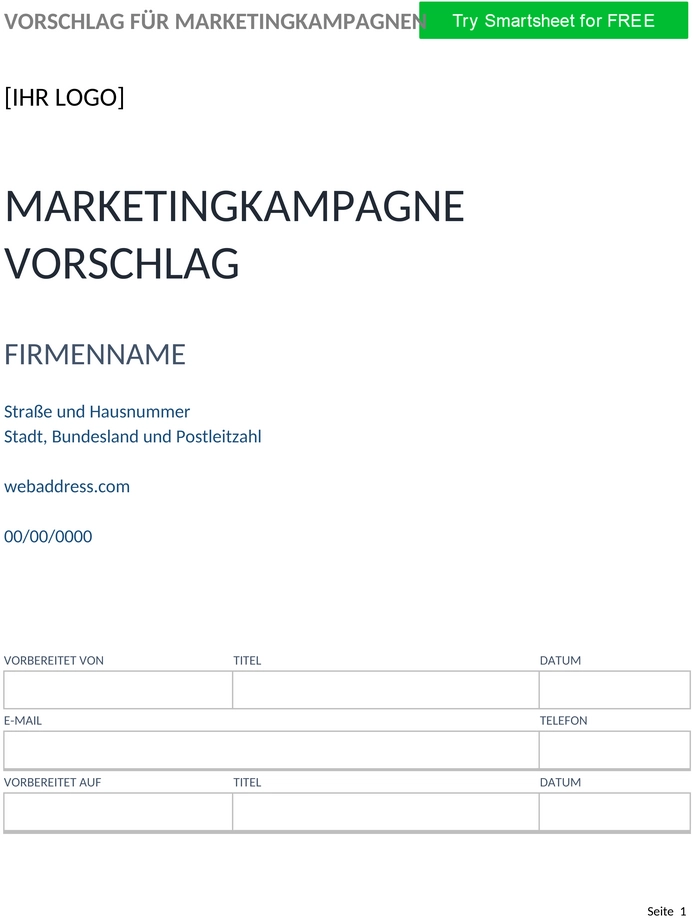Click the VORBEREITET VON input field
Viewport: 693px width, 919px height.
coord(118,690)
